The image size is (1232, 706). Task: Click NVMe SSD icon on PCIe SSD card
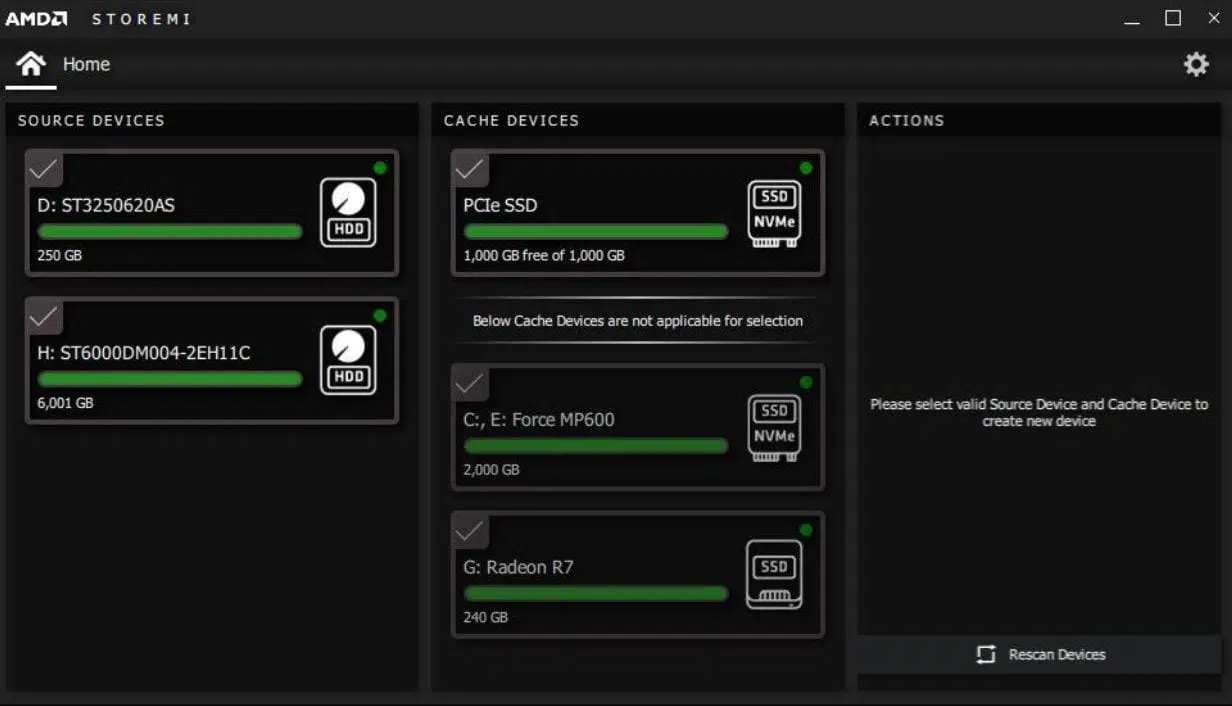(x=774, y=213)
